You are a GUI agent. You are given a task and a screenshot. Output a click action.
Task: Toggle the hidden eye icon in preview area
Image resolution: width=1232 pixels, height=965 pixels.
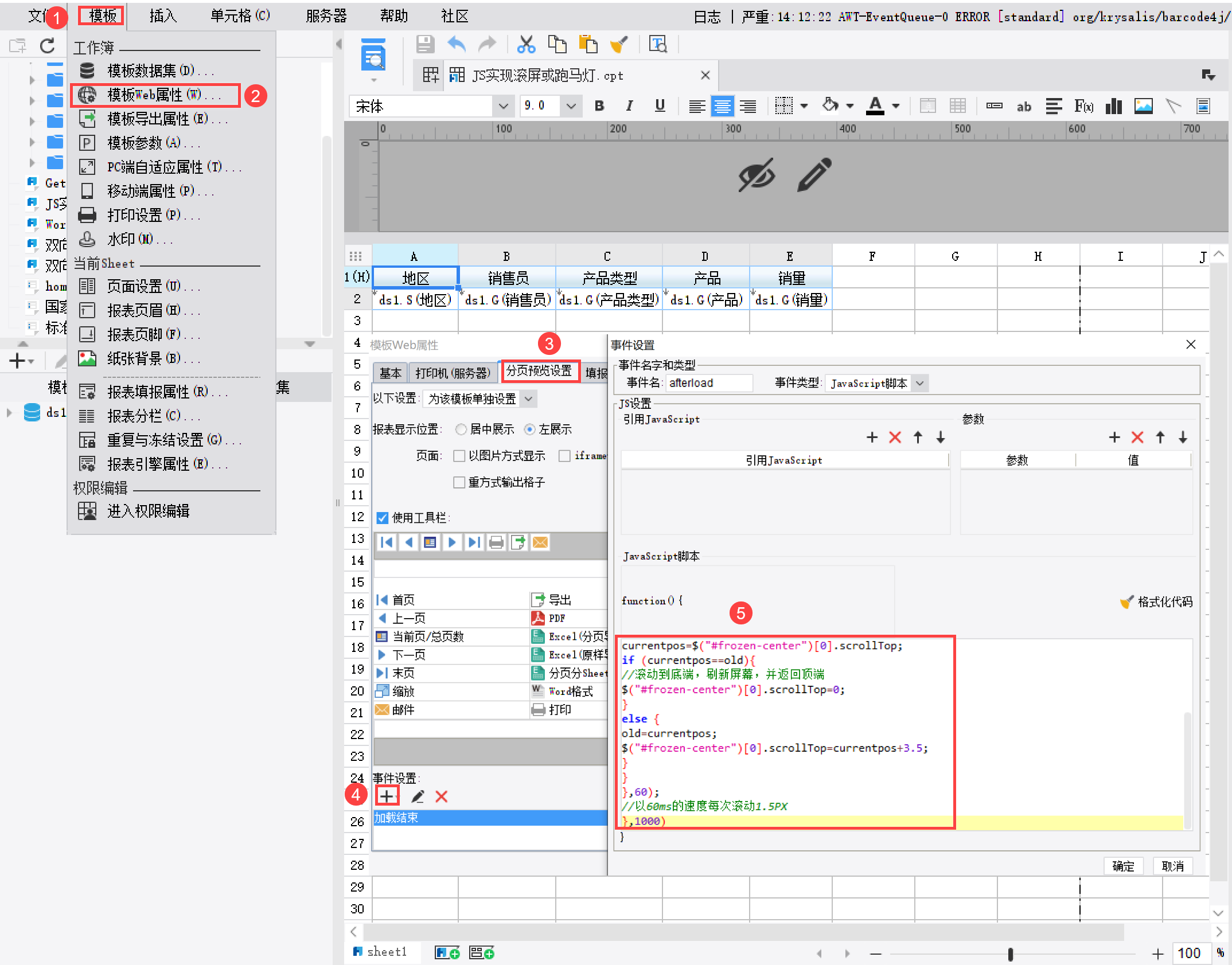point(757,174)
